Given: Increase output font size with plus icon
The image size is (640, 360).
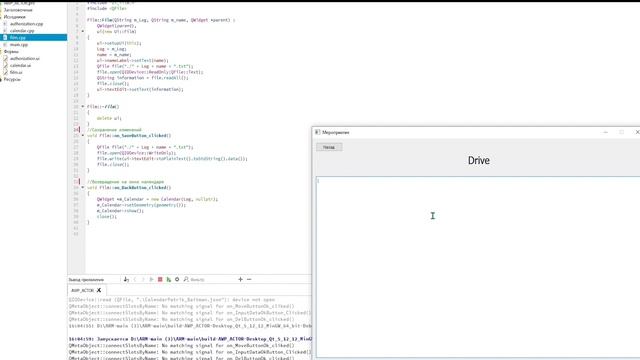Looking at the screenshot, I should 240,279.
